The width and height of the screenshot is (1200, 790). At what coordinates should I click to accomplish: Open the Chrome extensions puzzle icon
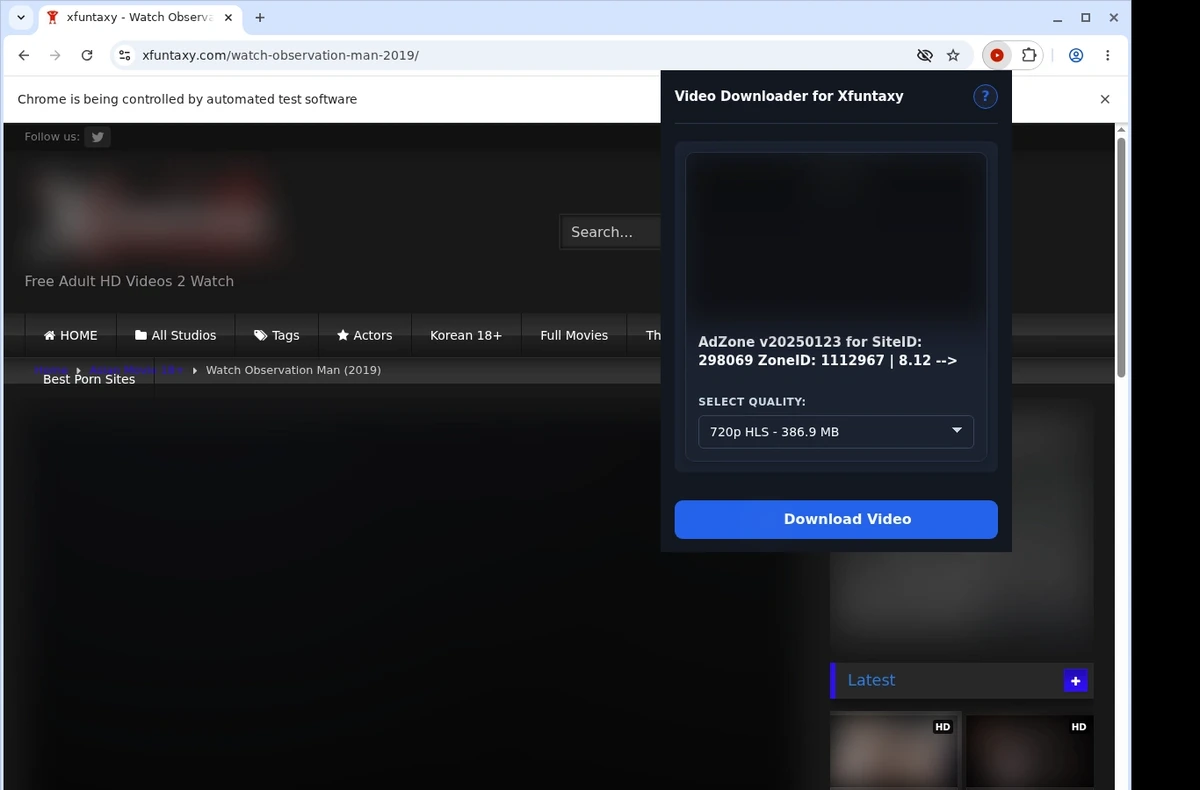(1028, 56)
